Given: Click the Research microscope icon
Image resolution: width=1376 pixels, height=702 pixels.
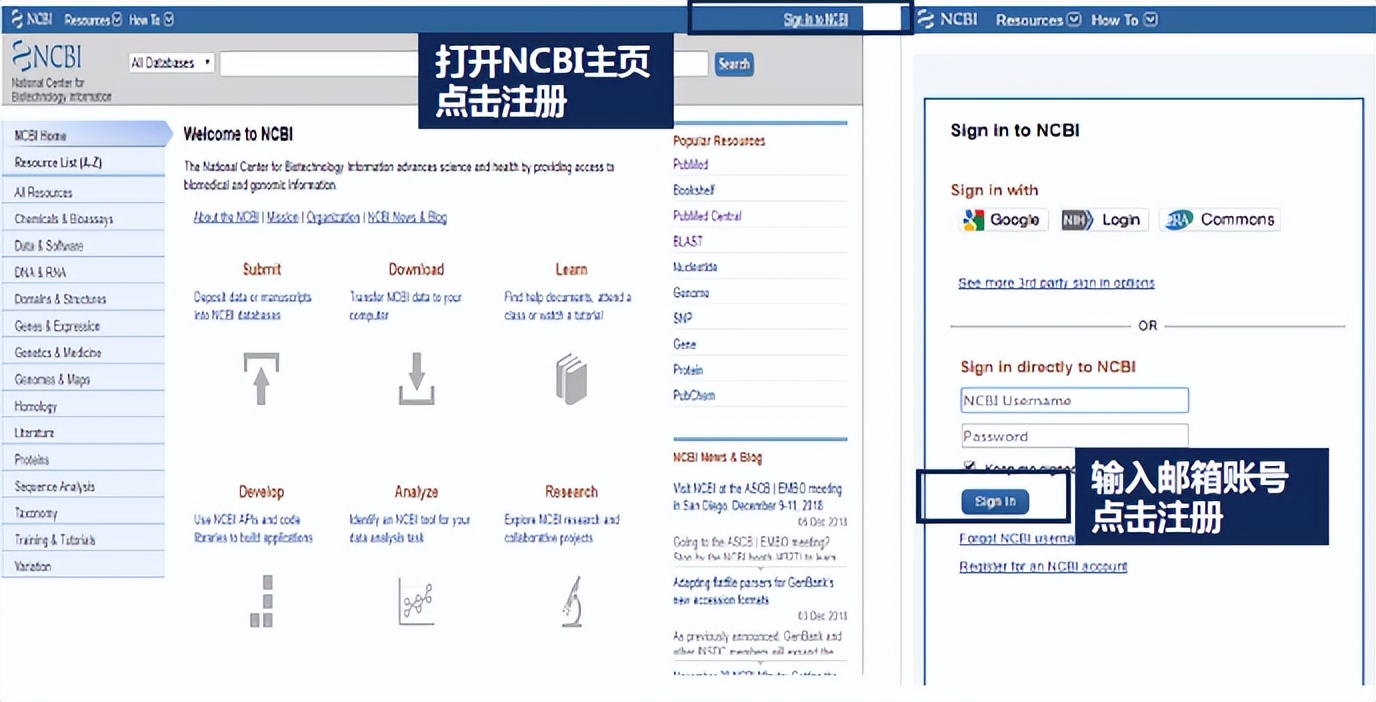Looking at the screenshot, I should 571,603.
